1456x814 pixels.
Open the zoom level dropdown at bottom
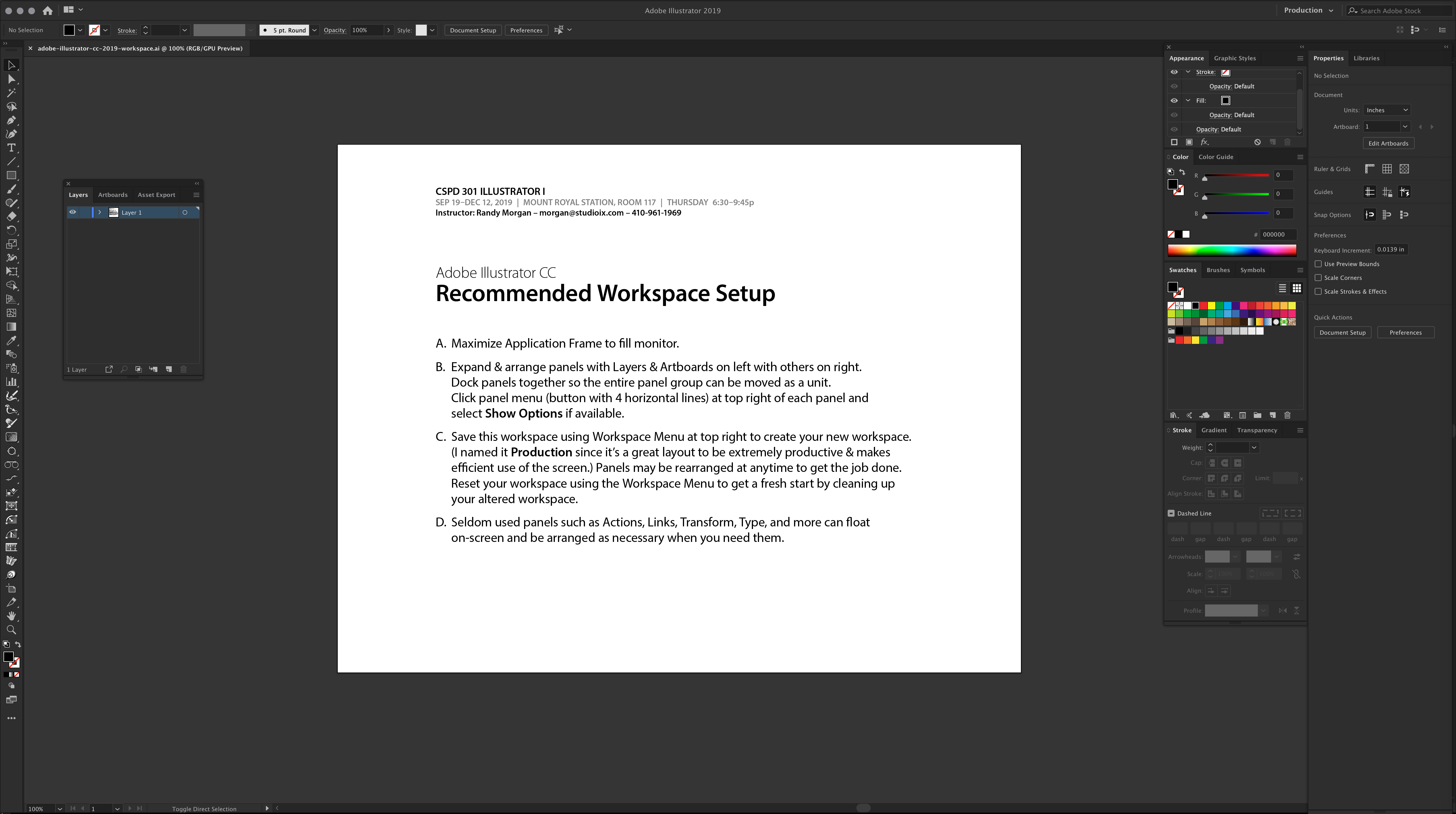pos(59,809)
